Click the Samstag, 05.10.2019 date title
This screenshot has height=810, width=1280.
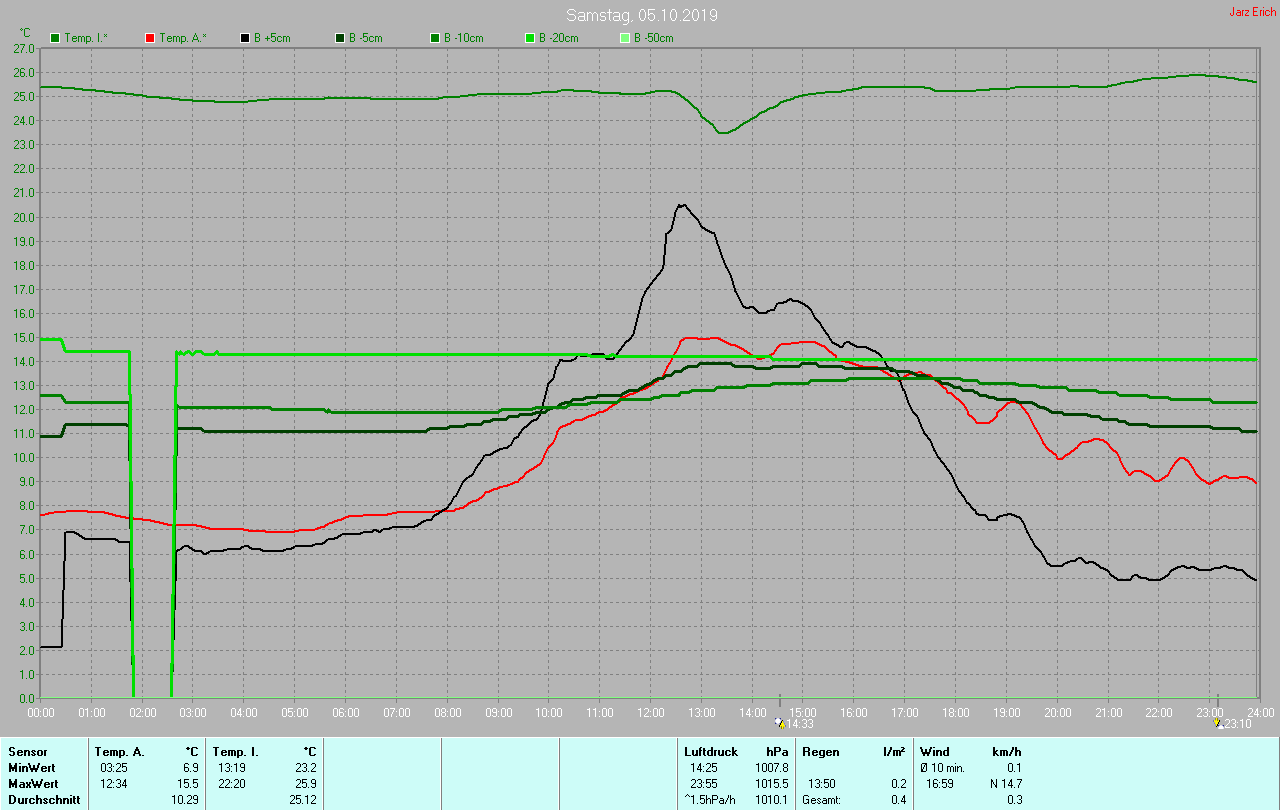pos(641,15)
